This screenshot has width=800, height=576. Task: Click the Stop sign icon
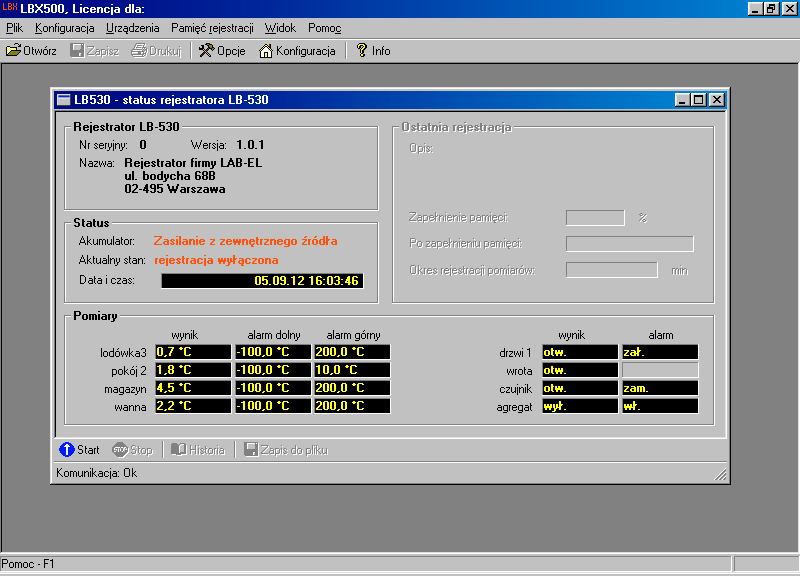(x=120, y=449)
